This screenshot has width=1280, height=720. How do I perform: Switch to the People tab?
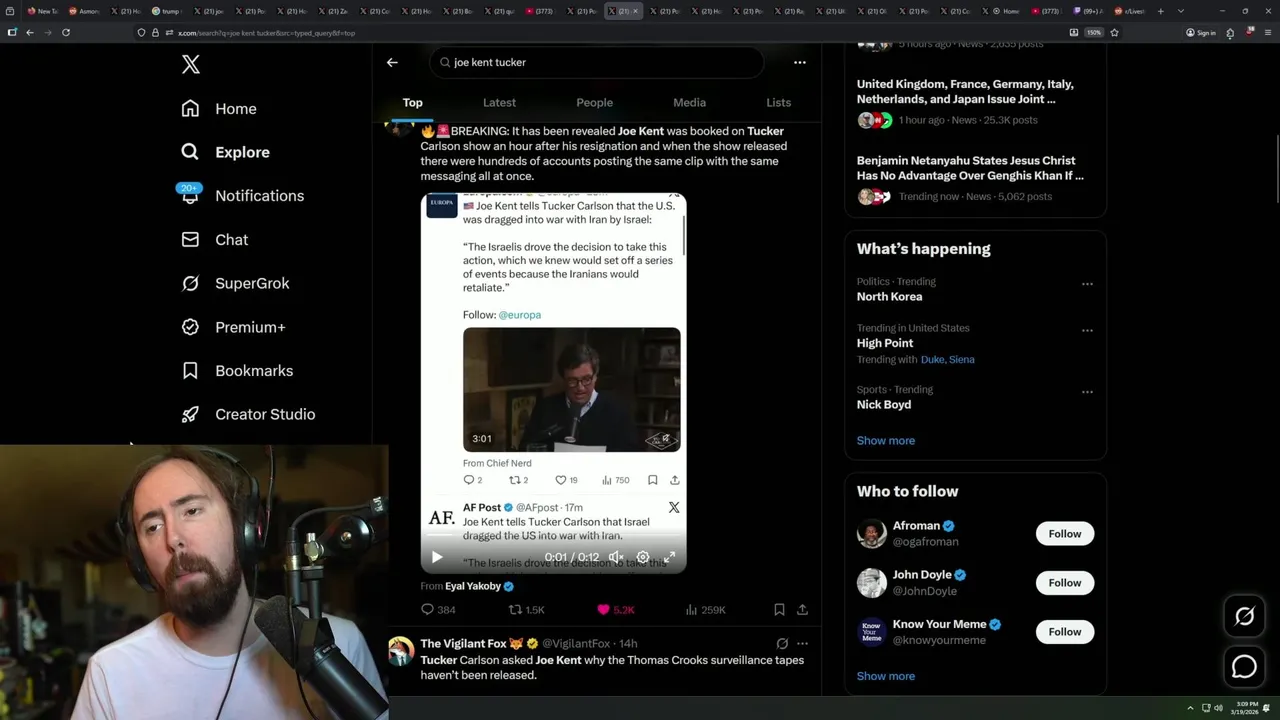coord(594,102)
